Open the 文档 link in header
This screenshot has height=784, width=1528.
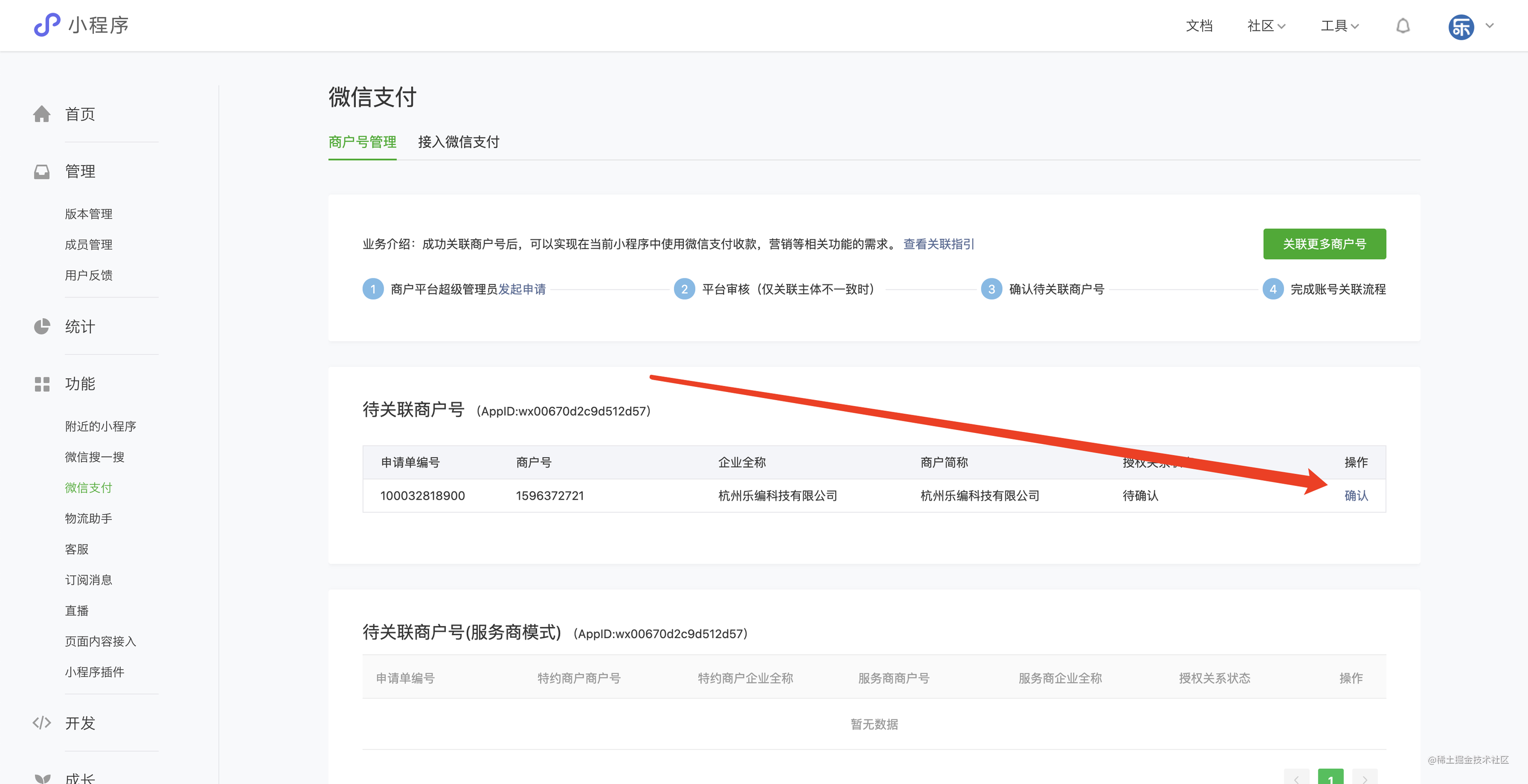(1199, 25)
